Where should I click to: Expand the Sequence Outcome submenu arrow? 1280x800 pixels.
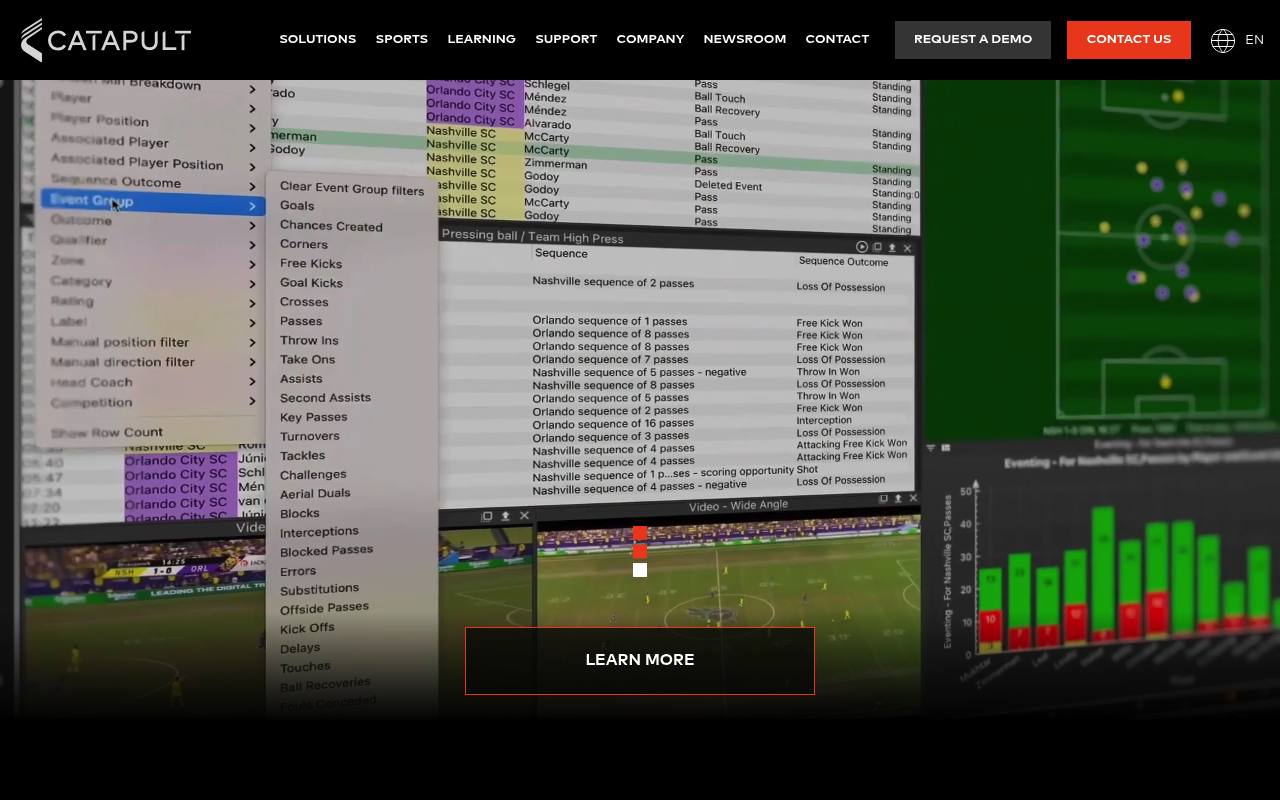click(x=252, y=186)
